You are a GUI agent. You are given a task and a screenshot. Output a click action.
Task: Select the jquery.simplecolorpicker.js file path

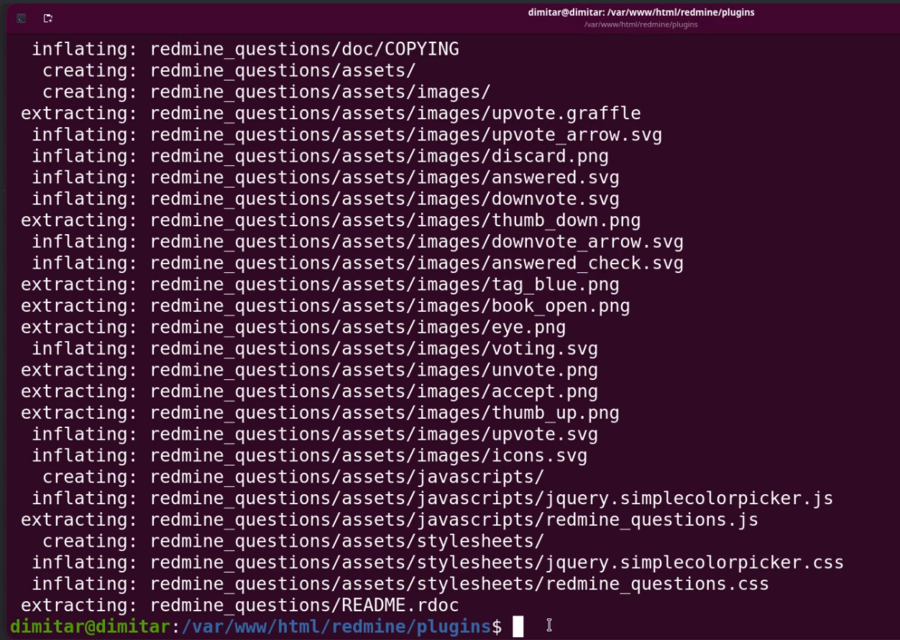pyautogui.click(x=491, y=498)
